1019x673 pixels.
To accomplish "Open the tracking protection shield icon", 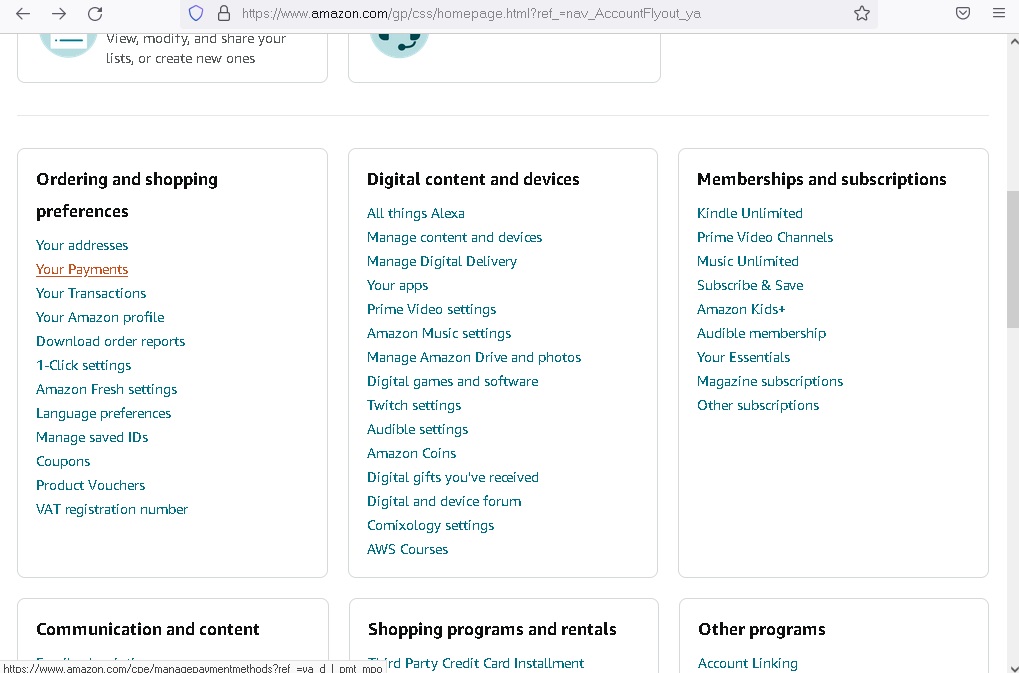I will click(x=196, y=13).
